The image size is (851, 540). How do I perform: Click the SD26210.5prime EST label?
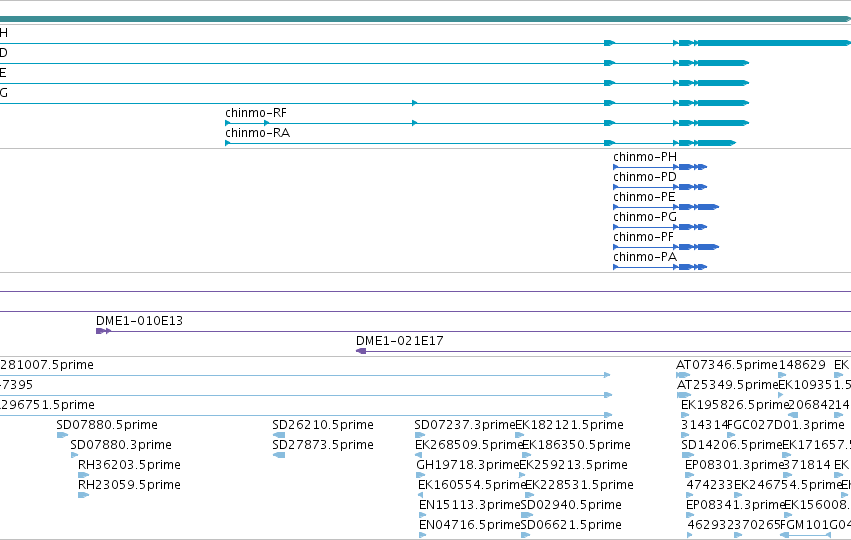pyautogui.click(x=323, y=425)
